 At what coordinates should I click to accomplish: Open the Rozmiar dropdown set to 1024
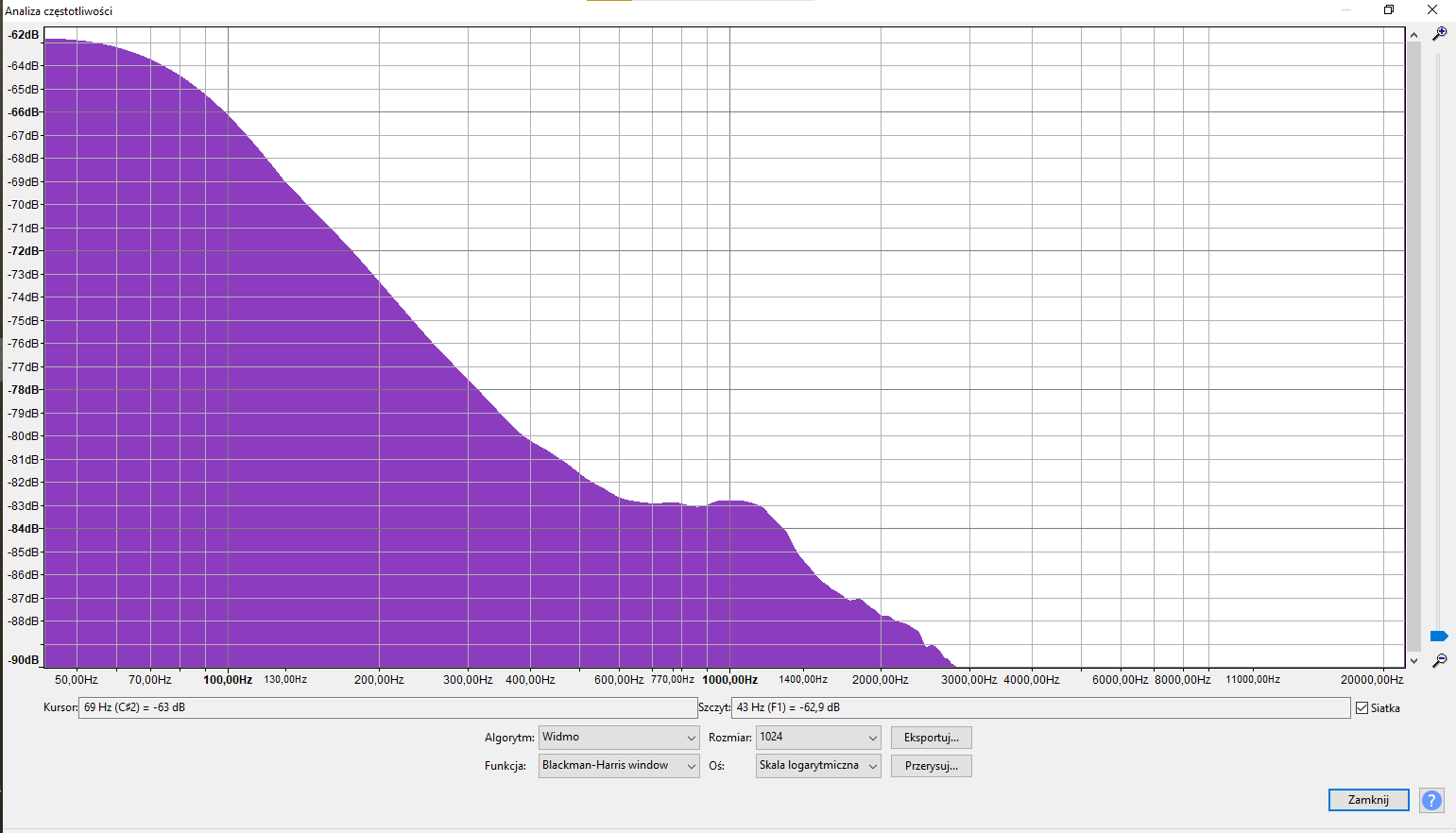[x=817, y=738]
